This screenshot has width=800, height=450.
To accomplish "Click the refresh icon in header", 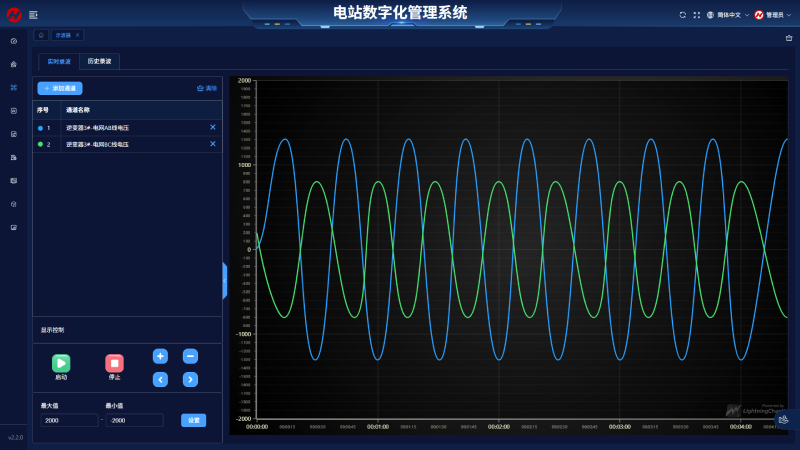I will (682, 15).
